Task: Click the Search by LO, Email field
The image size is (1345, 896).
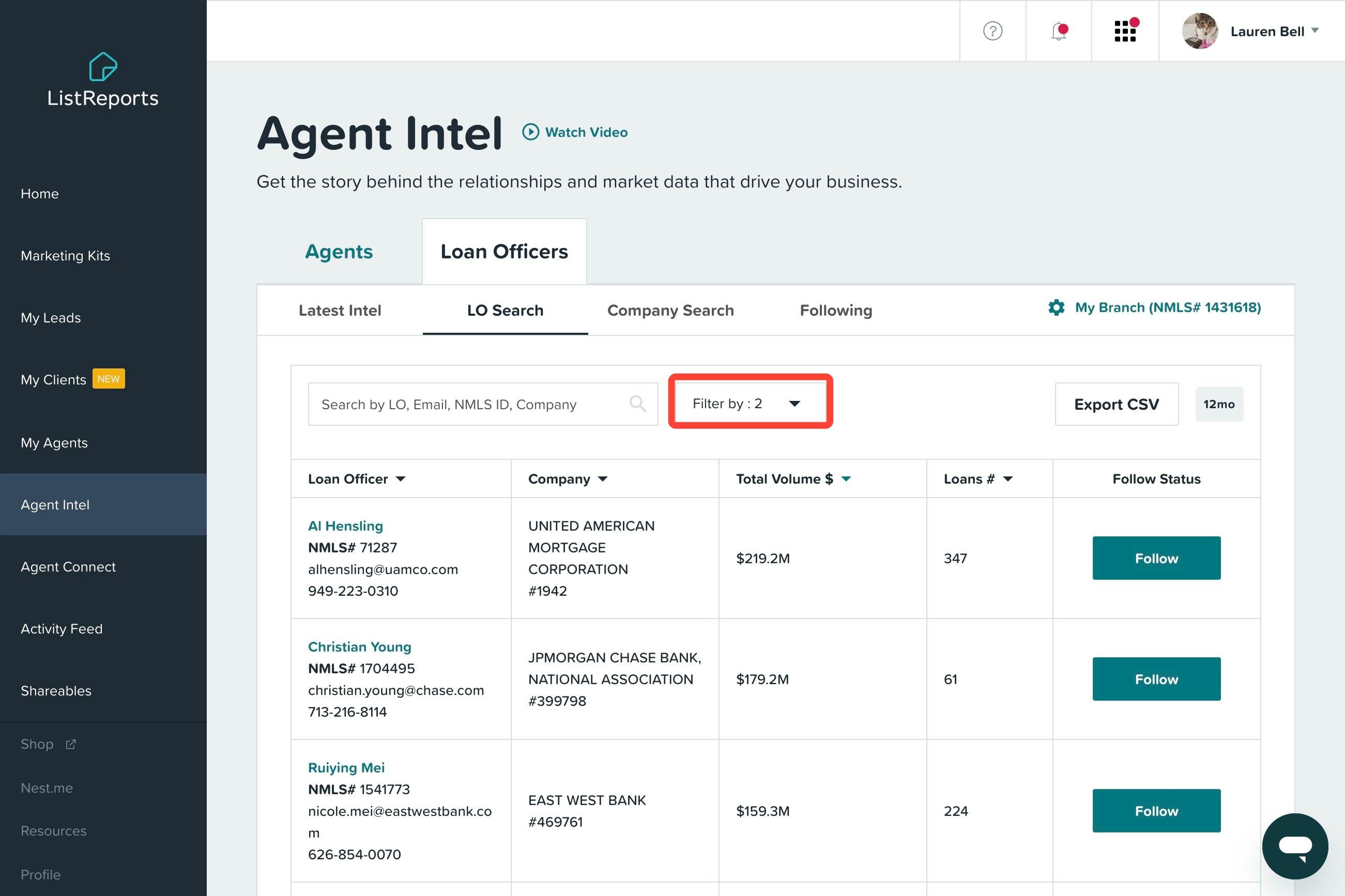Action: (x=483, y=404)
